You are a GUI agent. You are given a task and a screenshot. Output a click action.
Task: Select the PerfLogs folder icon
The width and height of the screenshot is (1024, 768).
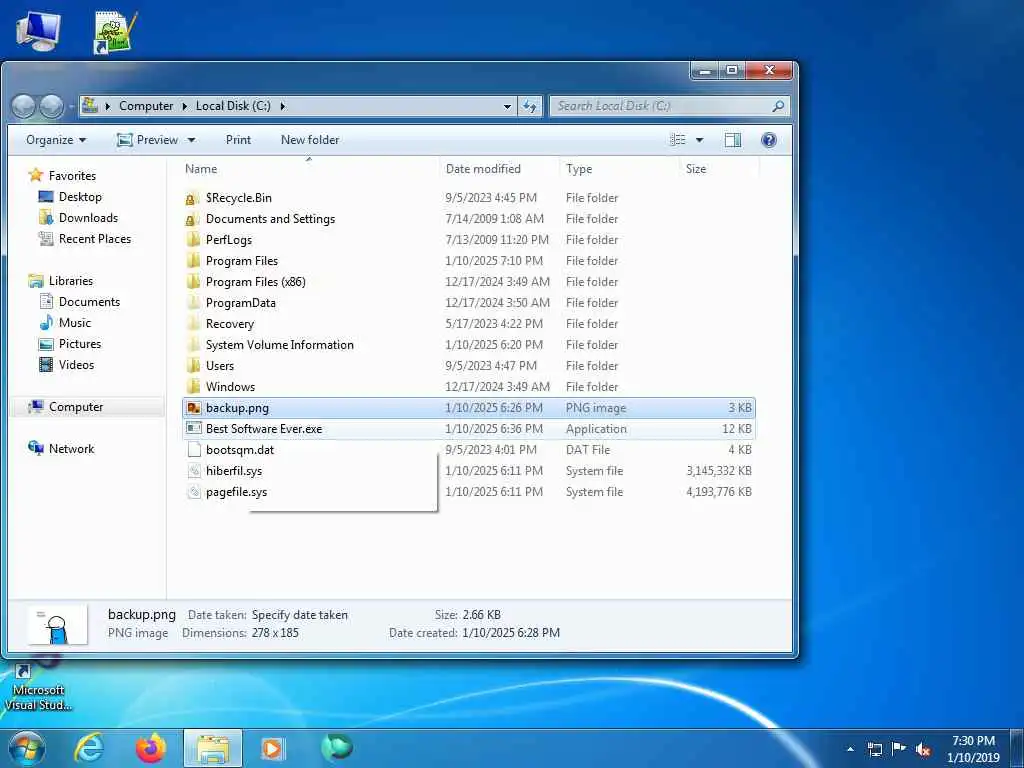[193, 240]
